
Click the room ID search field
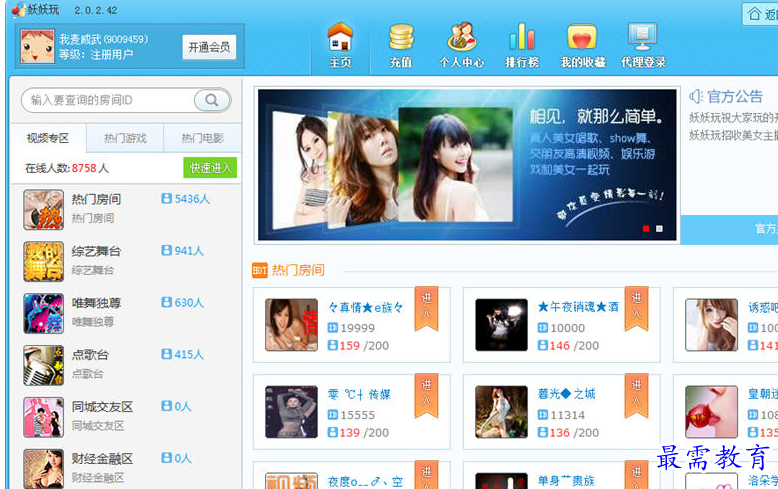point(108,100)
